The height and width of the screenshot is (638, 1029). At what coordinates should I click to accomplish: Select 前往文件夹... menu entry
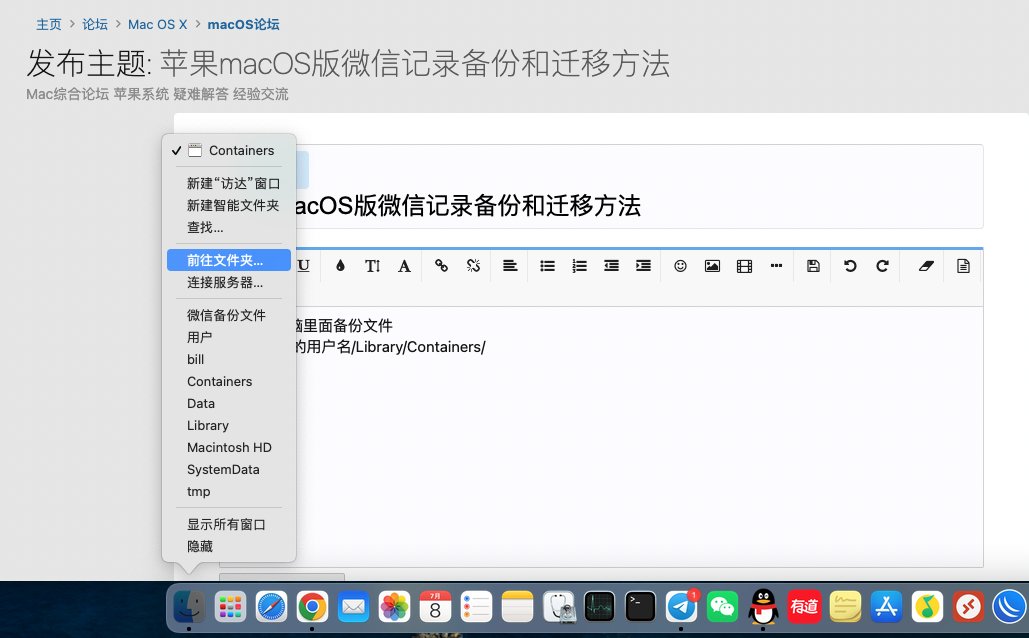click(229, 261)
